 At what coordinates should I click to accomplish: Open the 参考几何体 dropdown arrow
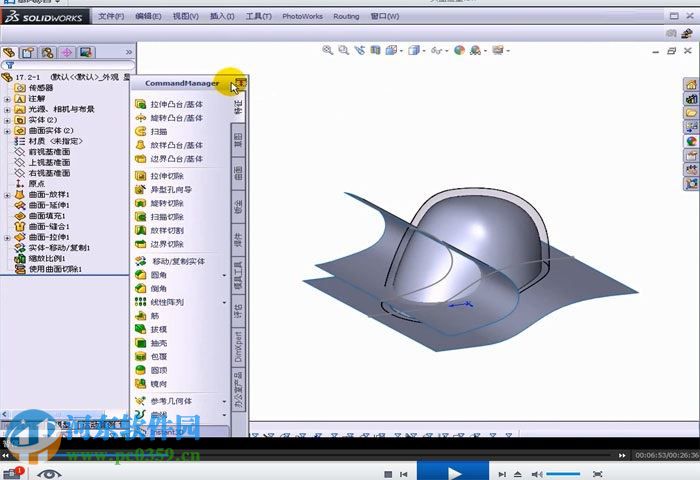coord(224,401)
